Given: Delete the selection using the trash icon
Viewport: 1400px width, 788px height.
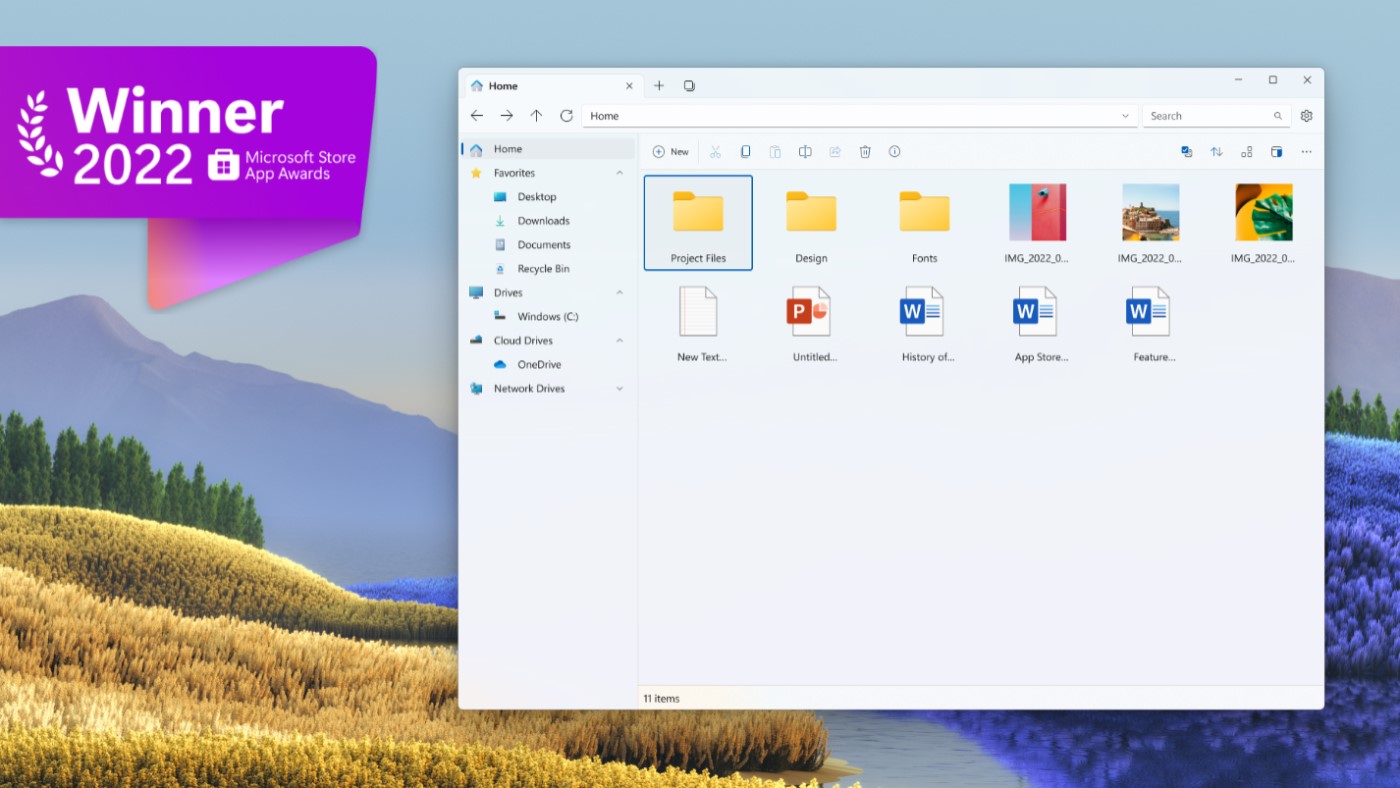Looking at the screenshot, I should pyautogui.click(x=865, y=151).
